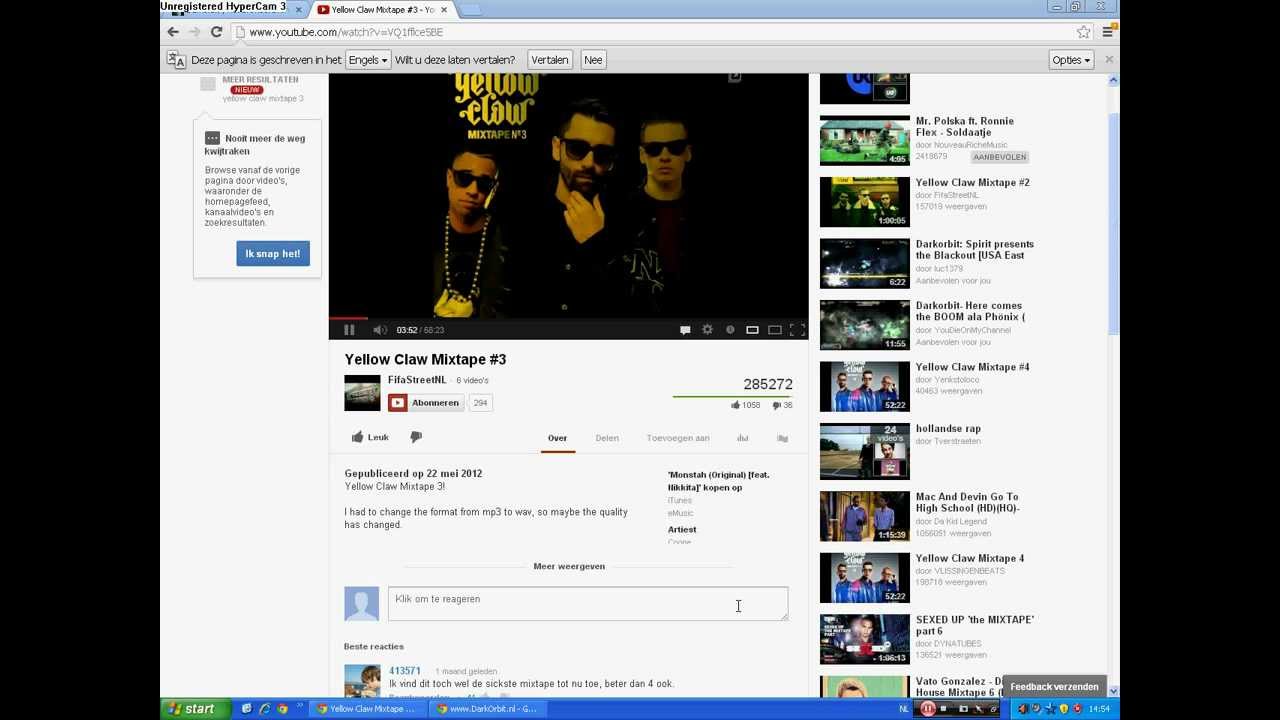
Task: Open Yellow Claw Mixtape #2 thumbnail
Action: [865, 202]
